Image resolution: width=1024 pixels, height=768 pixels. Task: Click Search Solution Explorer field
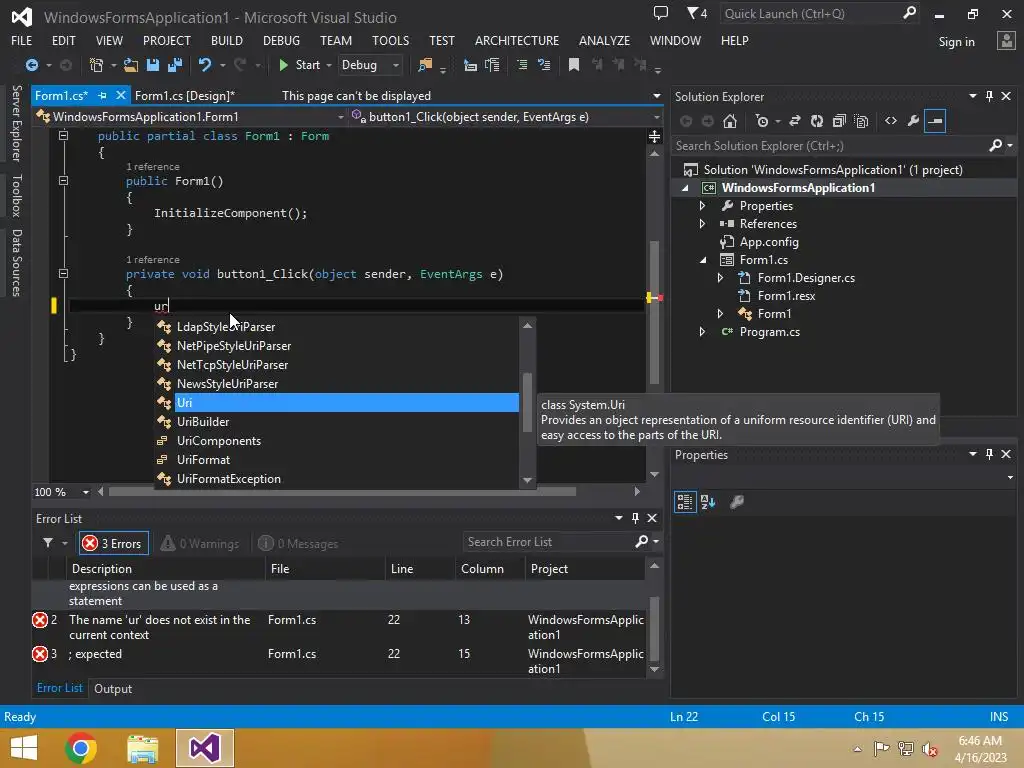pyautogui.click(x=831, y=146)
